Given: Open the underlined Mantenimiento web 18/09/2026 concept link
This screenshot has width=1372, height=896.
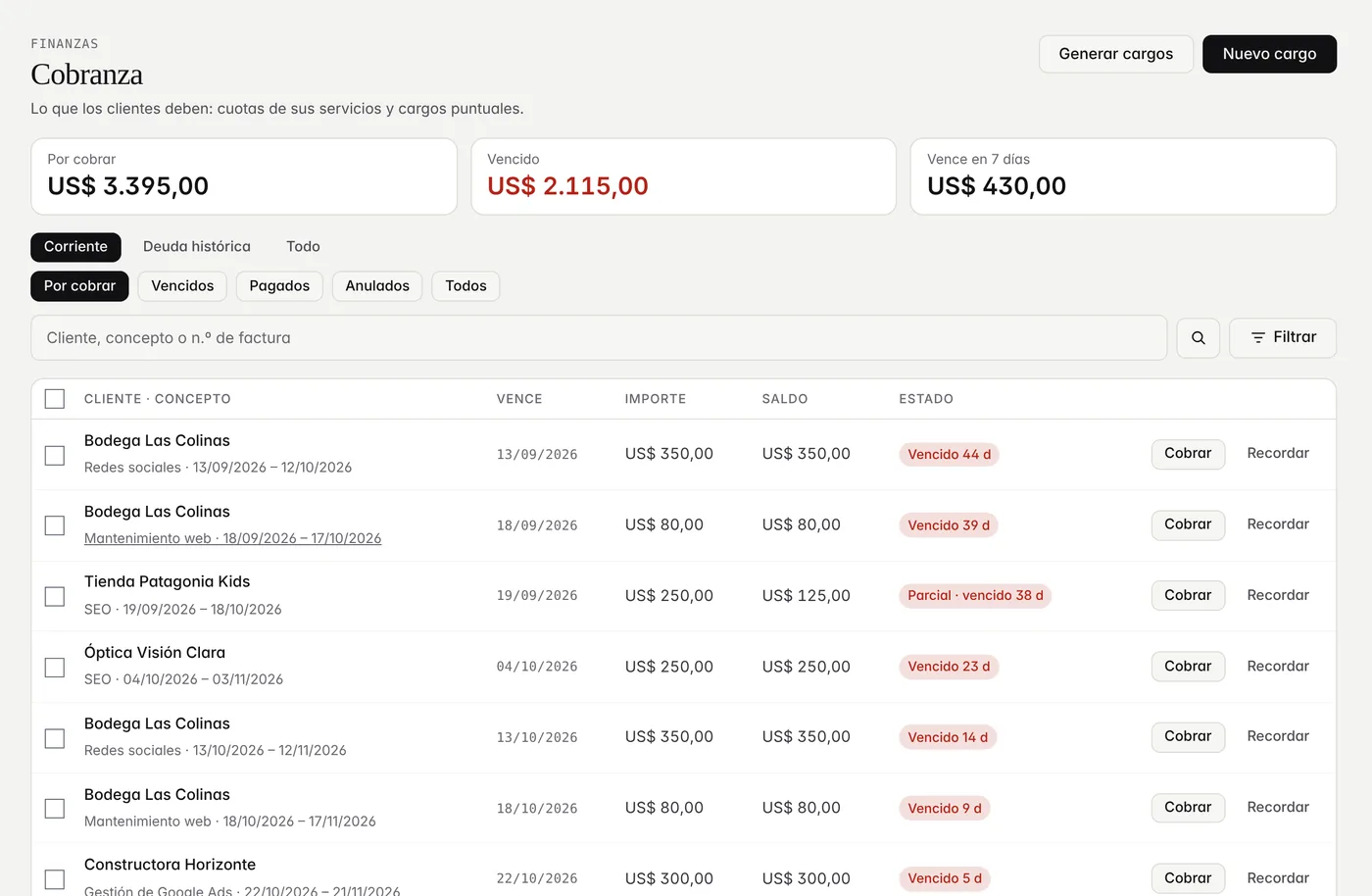Looking at the screenshot, I should click(x=232, y=538).
